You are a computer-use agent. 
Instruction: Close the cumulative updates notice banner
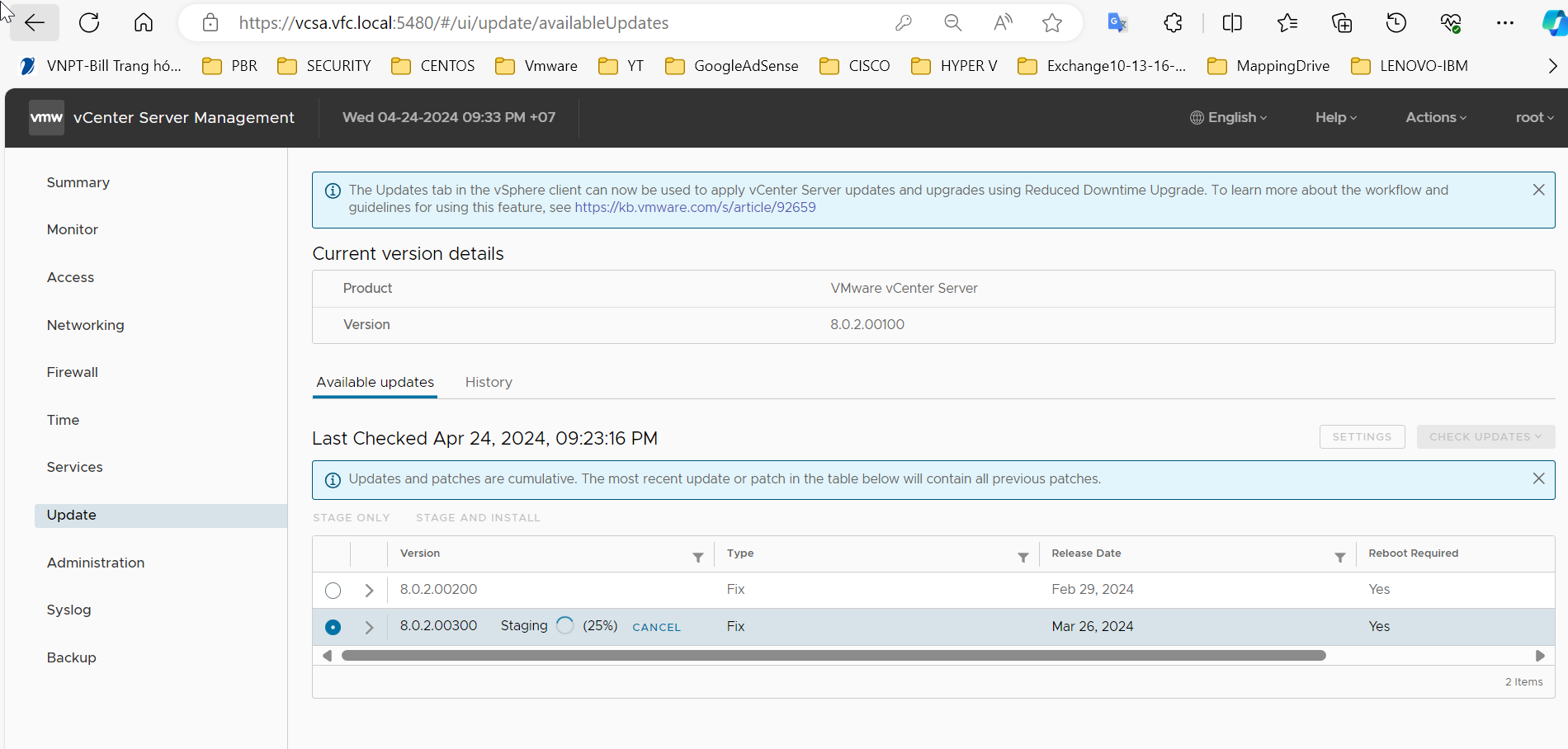1538,478
